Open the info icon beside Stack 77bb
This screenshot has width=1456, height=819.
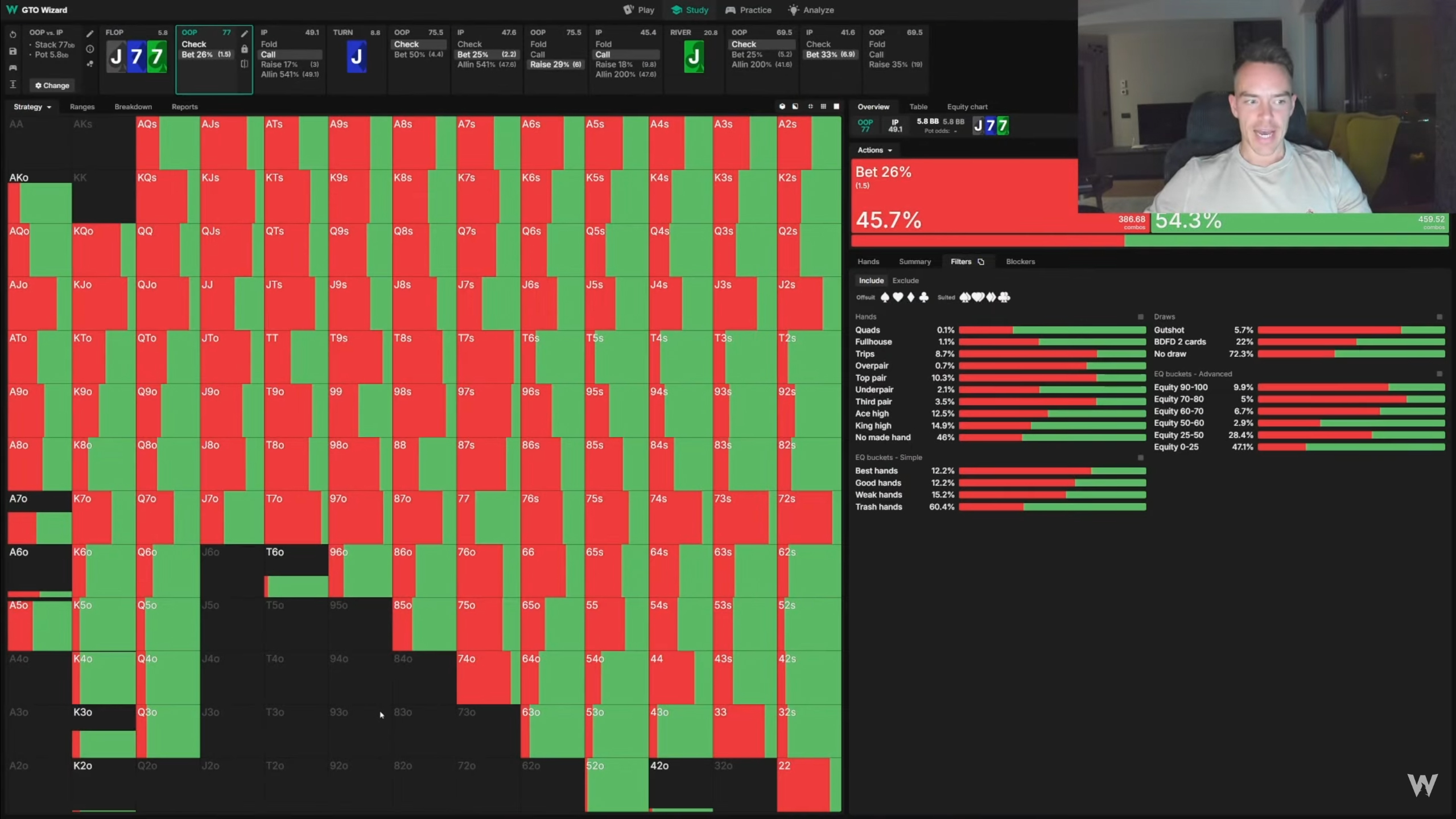90,49
